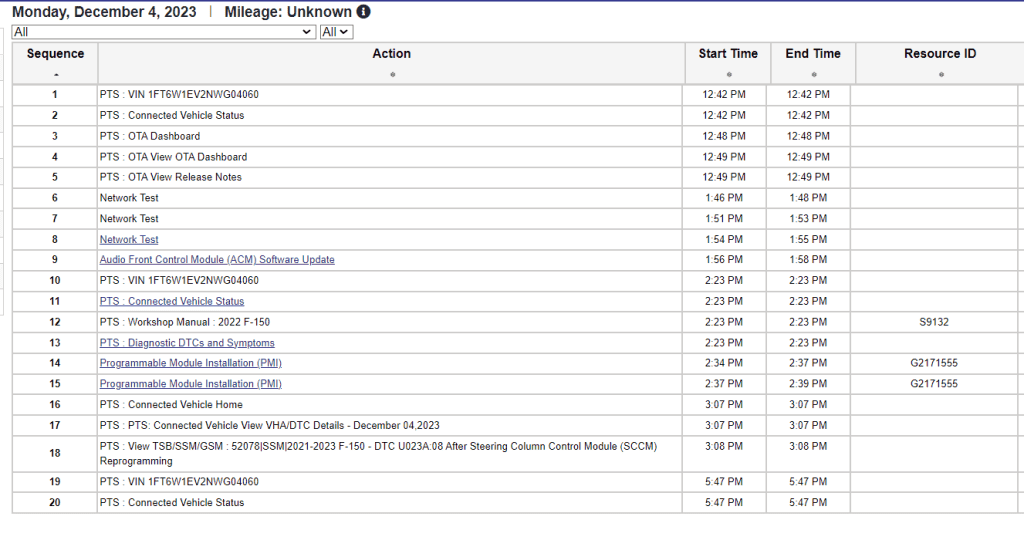This screenshot has width=1024, height=540.
Task: Select the Programmable Module Installation link in sequence 15
Action: pos(191,384)
